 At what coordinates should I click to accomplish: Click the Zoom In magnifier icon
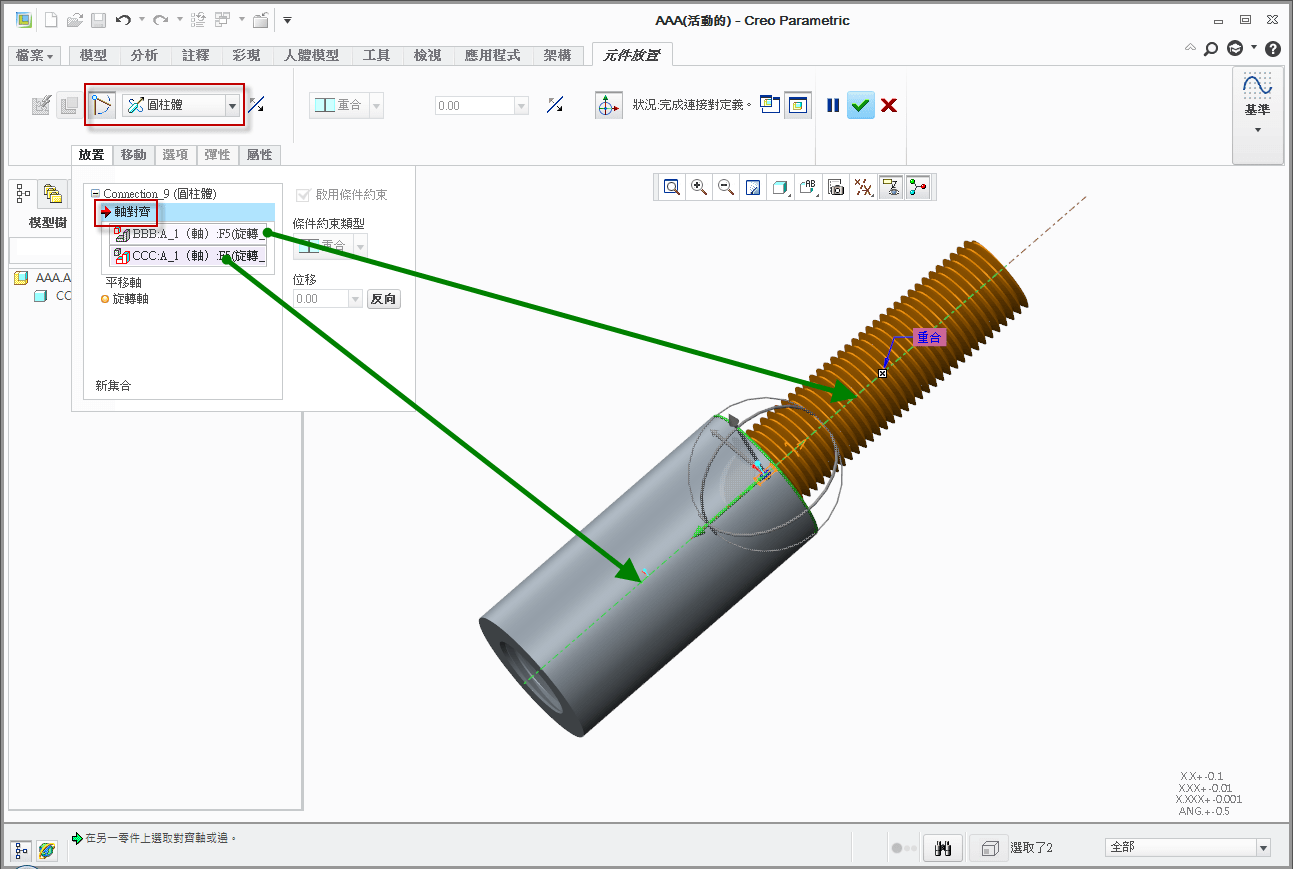(x=699, y=187)
